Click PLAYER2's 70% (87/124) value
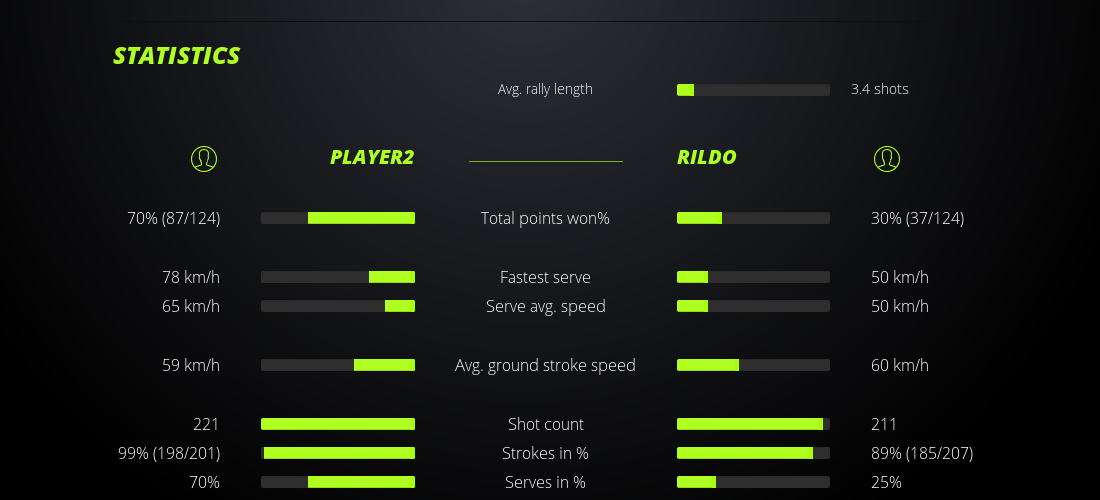Screen dimensions: 1100x500 (x=174, y=218)
